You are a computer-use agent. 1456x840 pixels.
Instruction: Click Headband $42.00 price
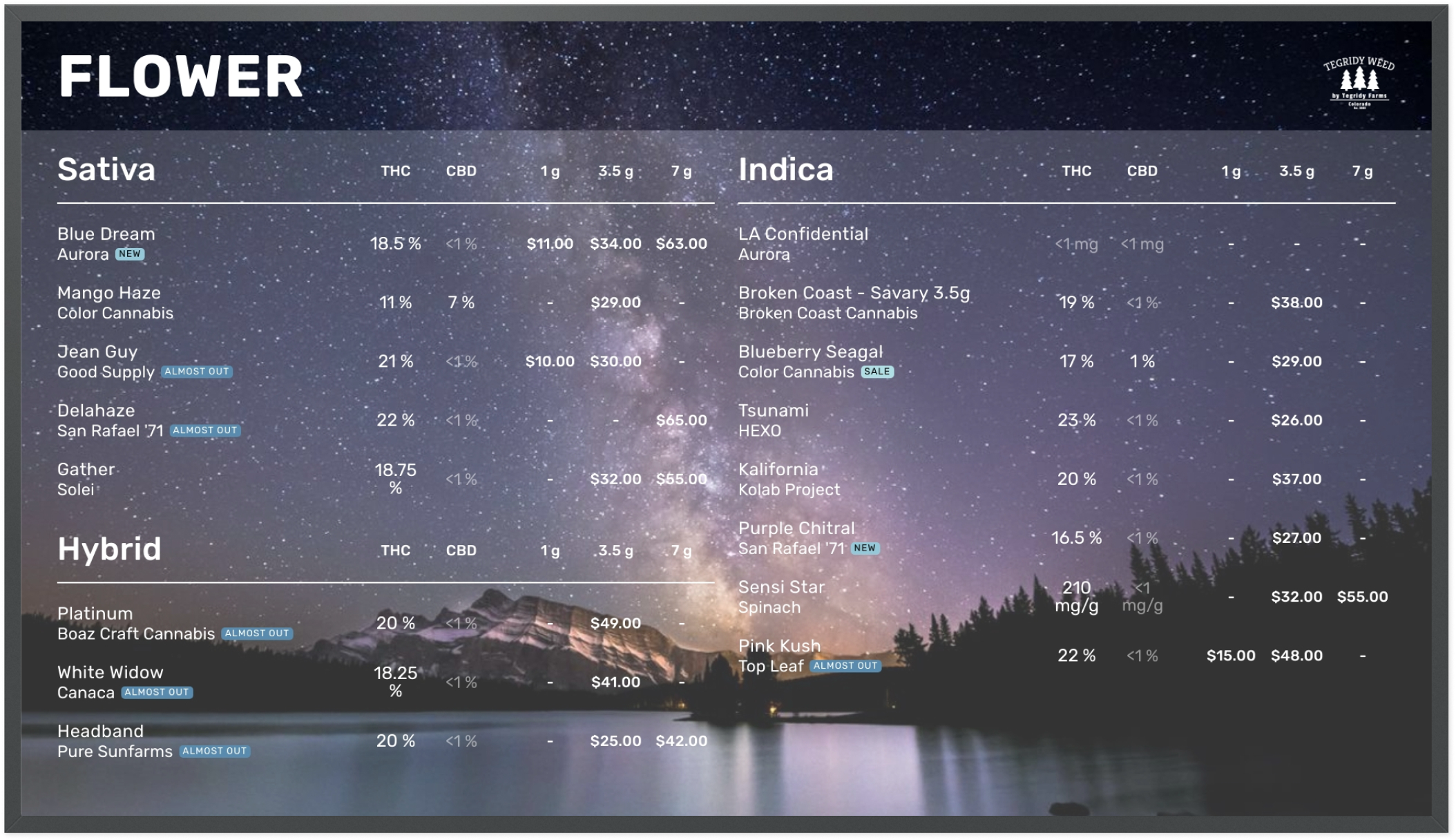point(681,741)
